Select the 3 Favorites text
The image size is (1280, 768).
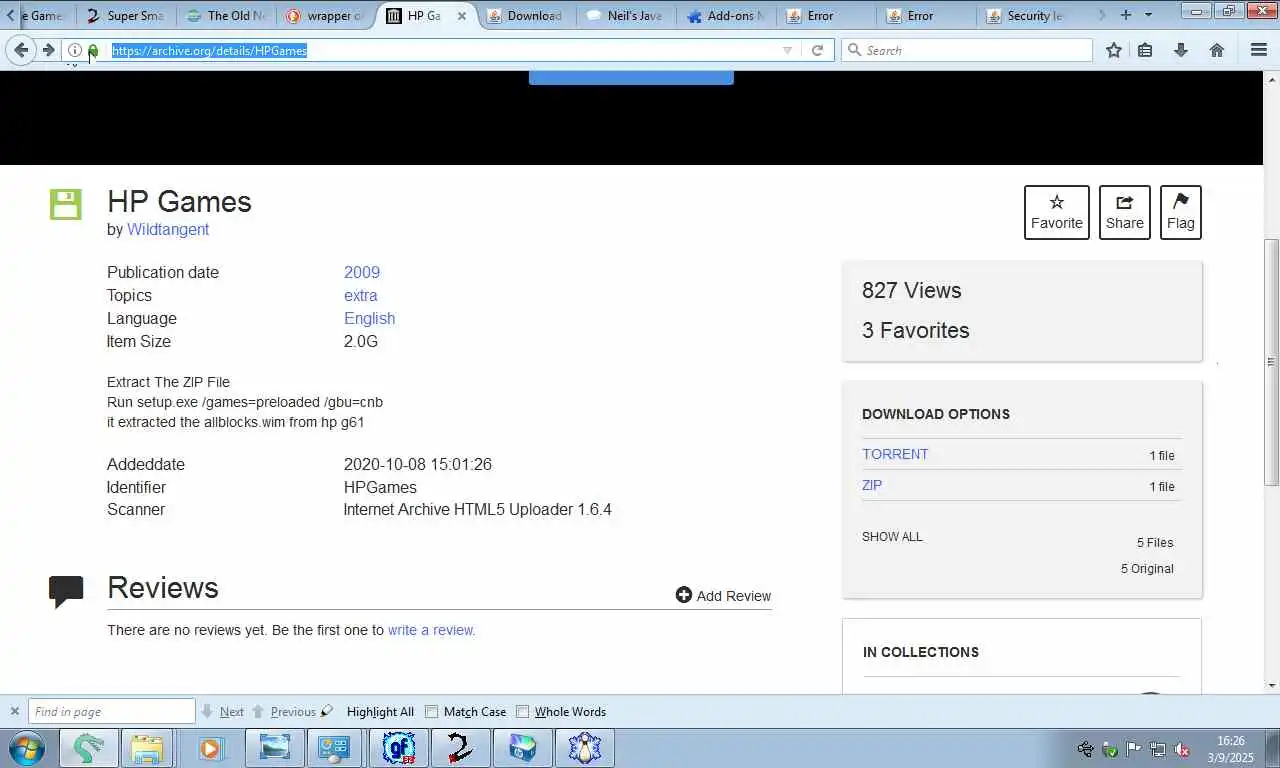(916, 330)
